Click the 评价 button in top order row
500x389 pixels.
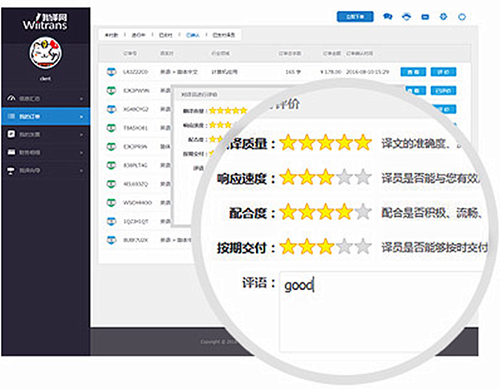pyautogui.click(x=443, y=72)
